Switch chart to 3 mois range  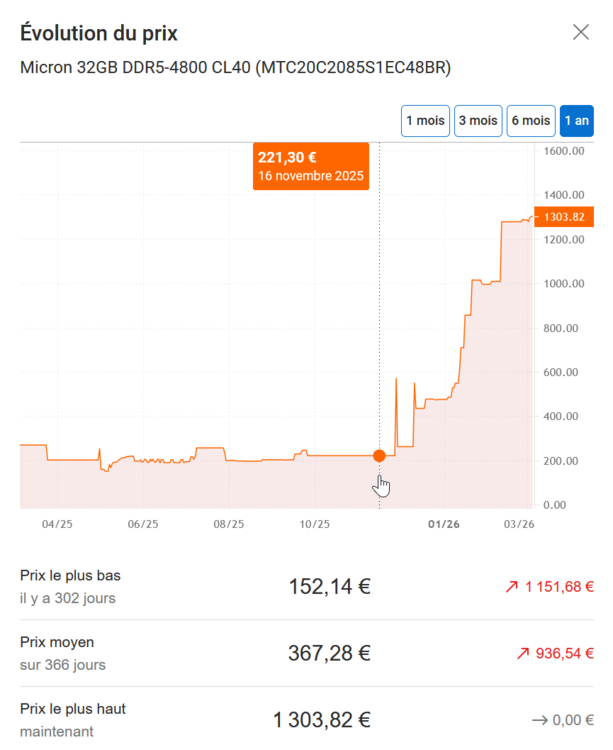(478, 121)
